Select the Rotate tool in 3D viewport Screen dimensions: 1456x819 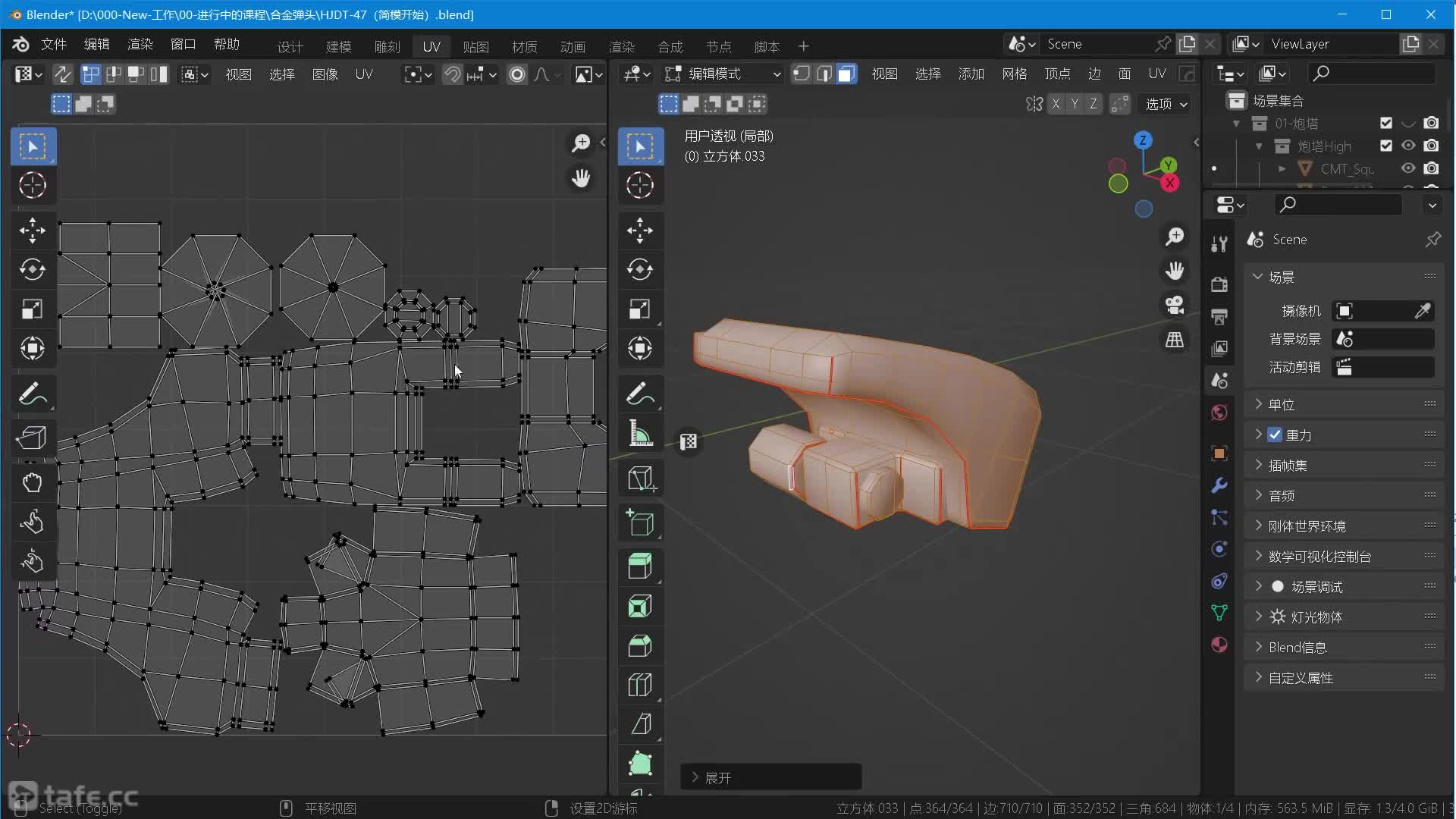click(639, 270)
